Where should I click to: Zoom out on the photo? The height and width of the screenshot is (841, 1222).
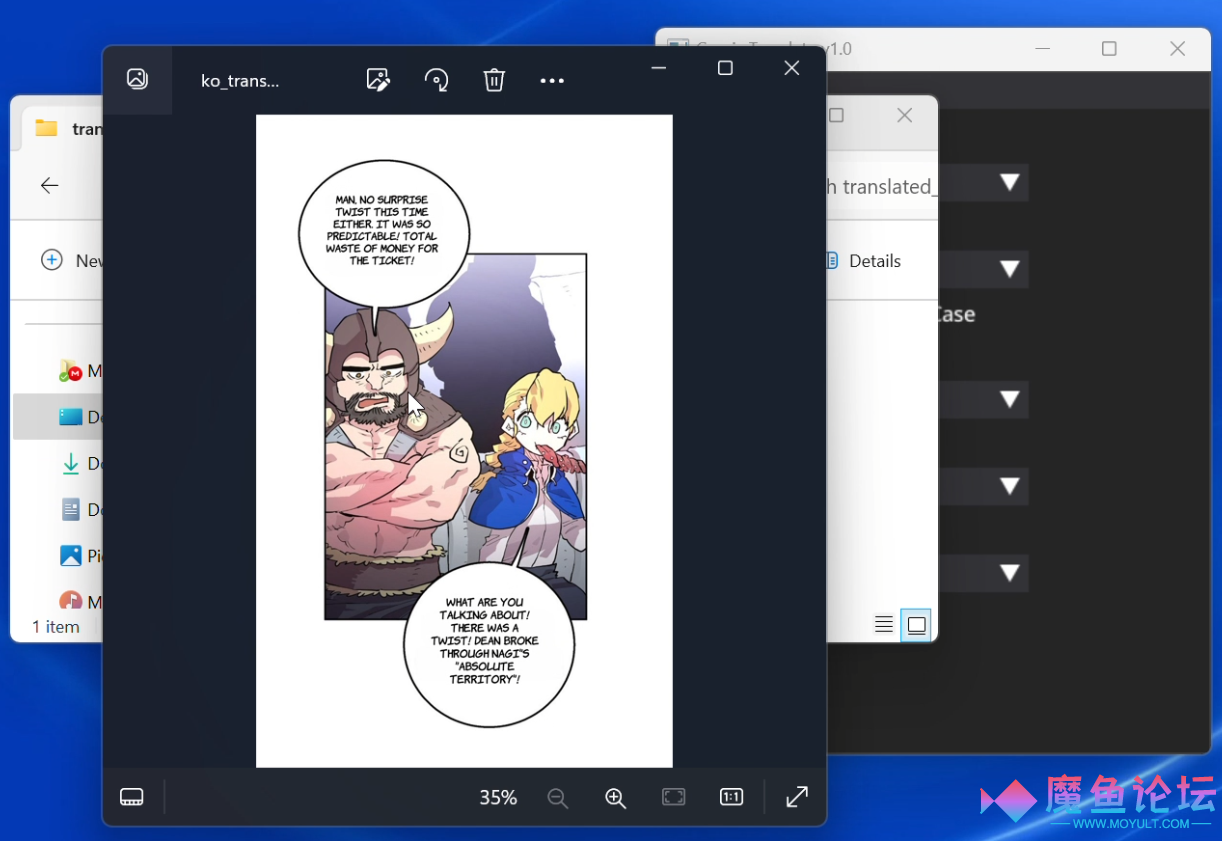tap(558, 797)
